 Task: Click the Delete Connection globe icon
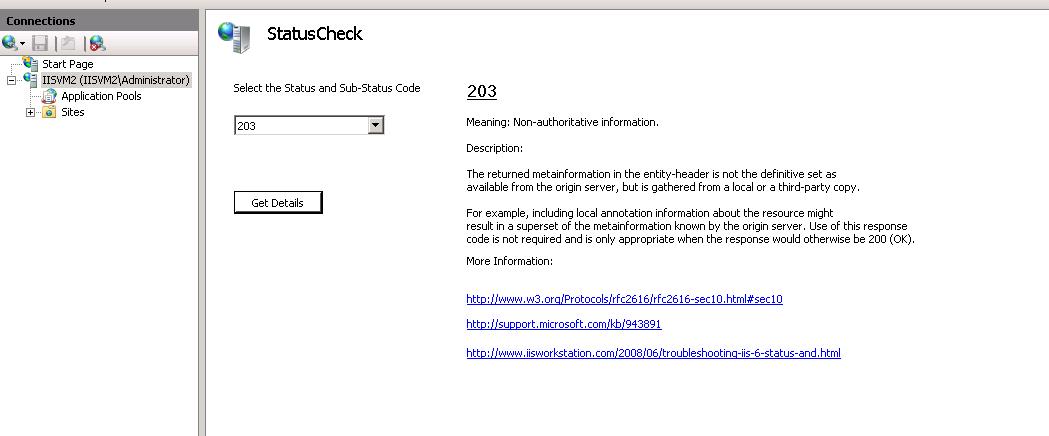[98, 43]
